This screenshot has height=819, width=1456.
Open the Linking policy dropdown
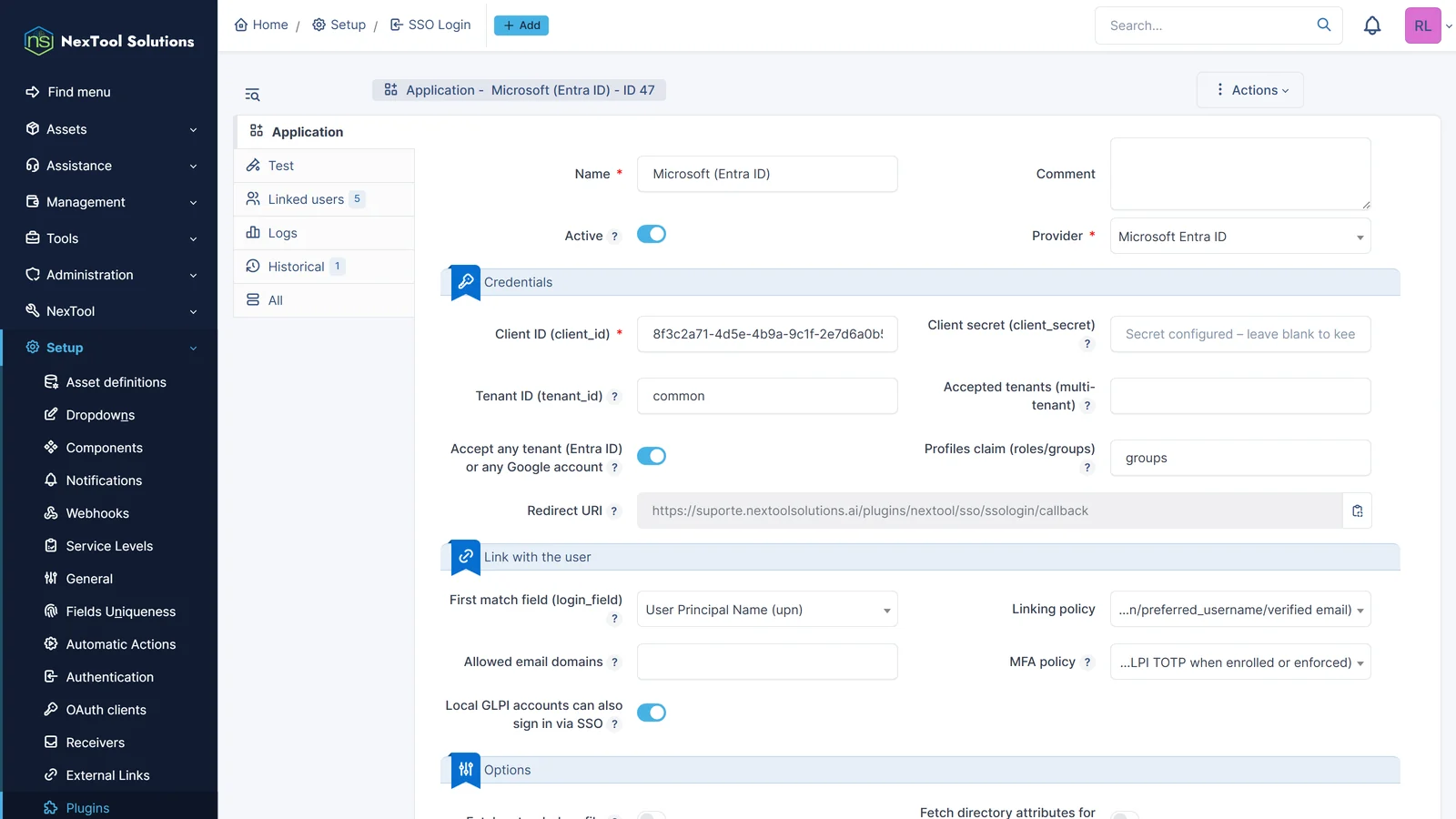tap(1240, 610)
